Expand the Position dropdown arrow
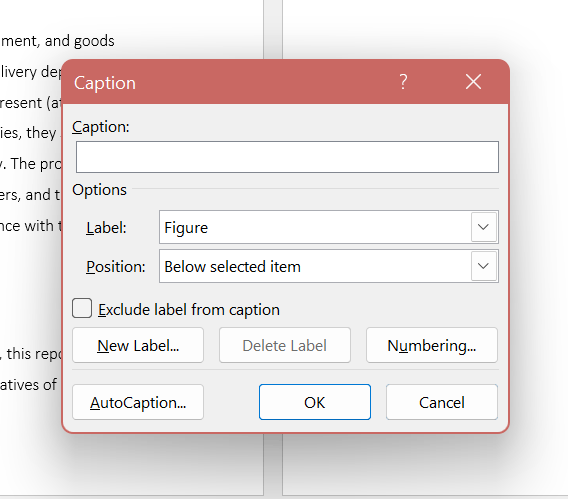Screen dimensions: 568x499 [x=484, y=266]
